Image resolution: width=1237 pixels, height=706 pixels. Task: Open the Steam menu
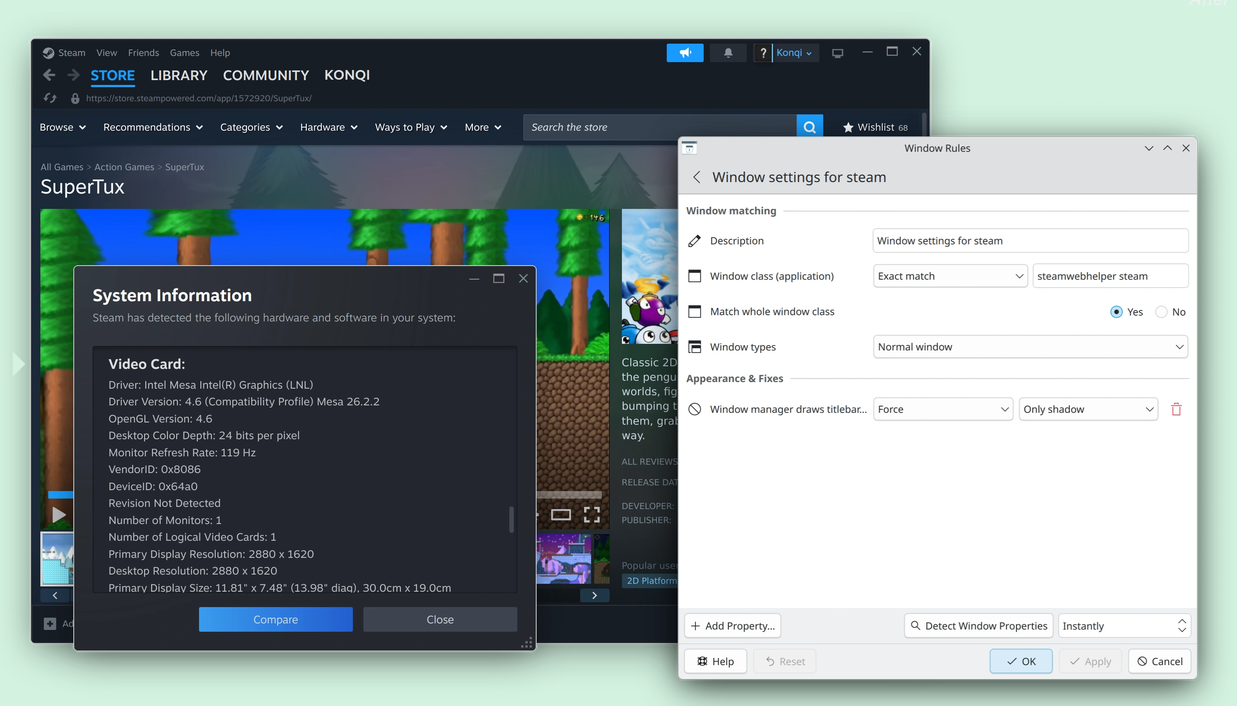pyautogui.click(x=71, y=53)
